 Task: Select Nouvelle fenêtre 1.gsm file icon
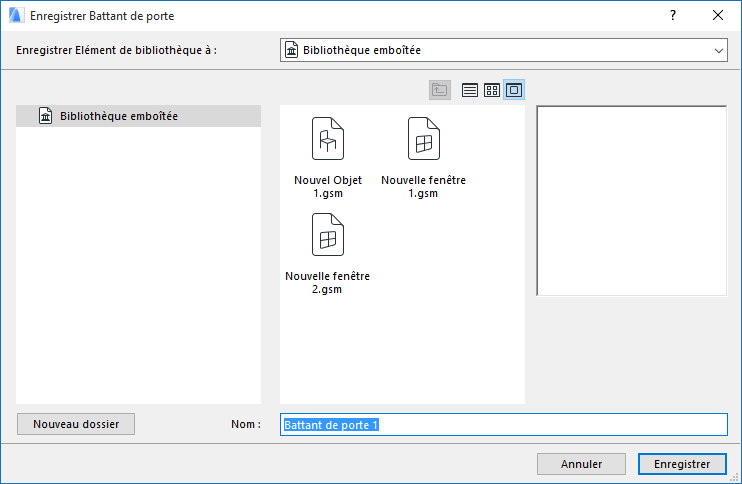[424, 139]
